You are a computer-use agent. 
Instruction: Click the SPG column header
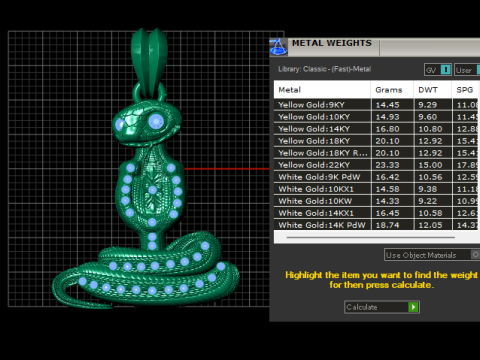click(465, 90)
